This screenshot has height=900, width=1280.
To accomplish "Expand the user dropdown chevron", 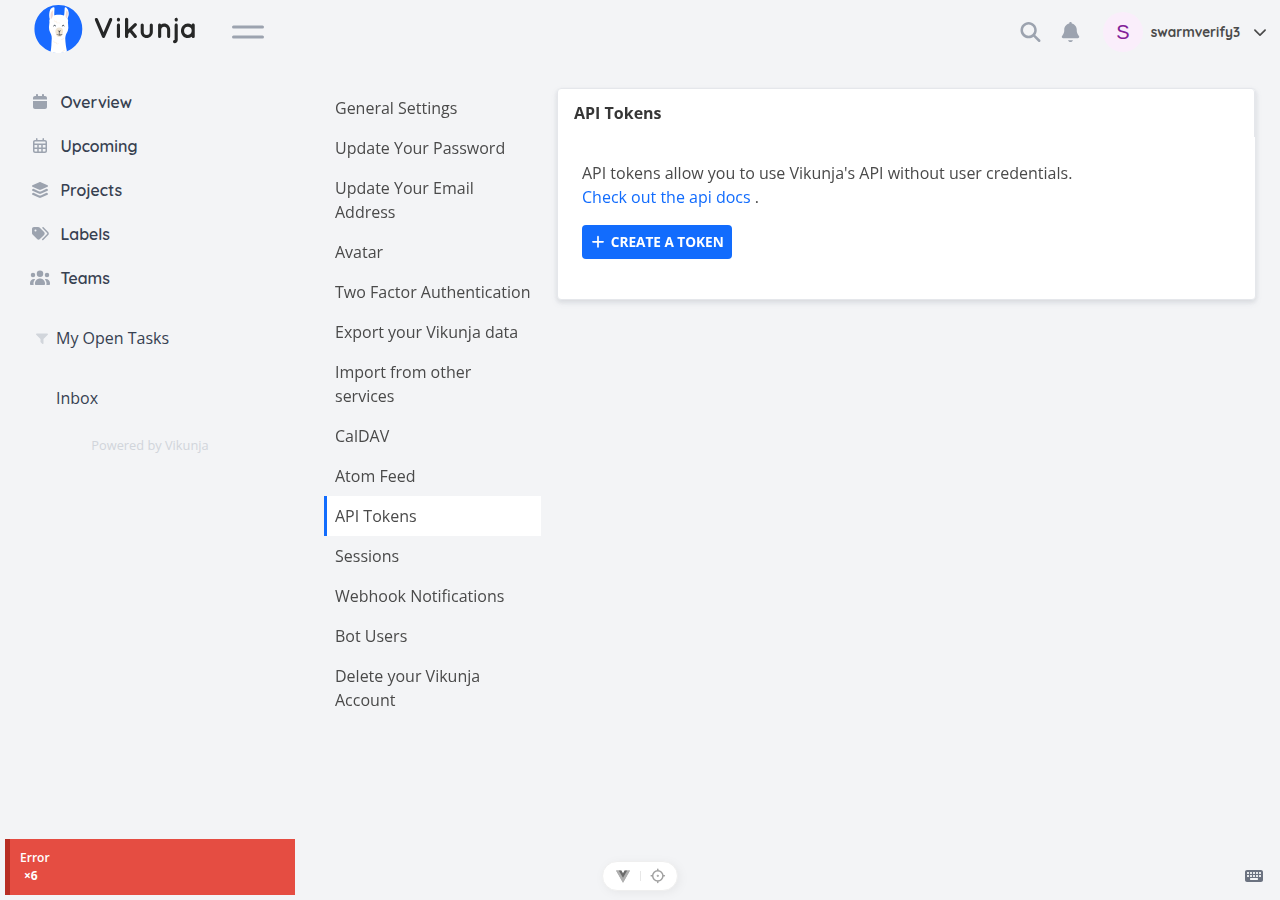I will point(1260,32).
